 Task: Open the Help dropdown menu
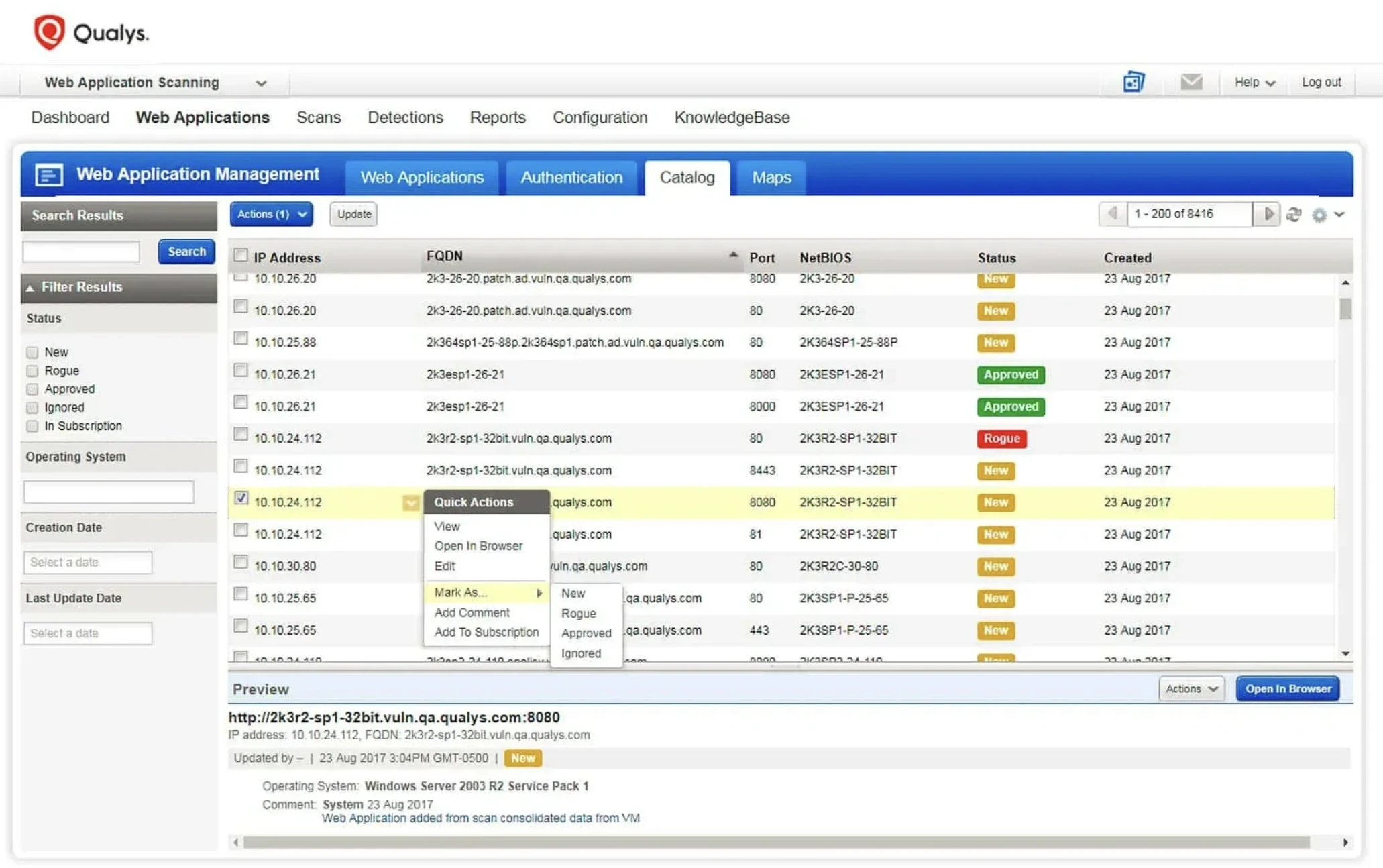tap(1252, 81)
